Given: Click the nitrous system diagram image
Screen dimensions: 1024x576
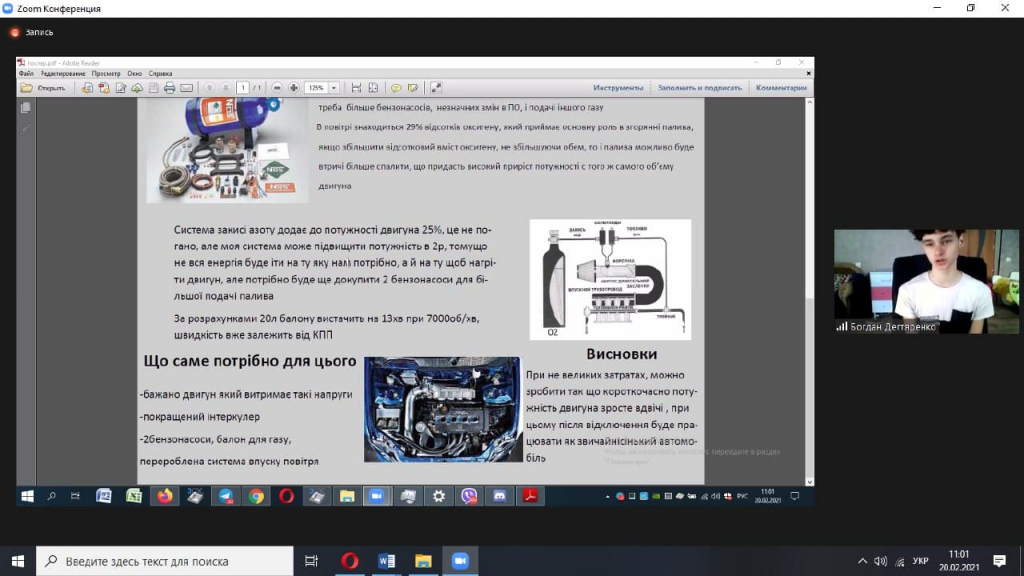Looking at the screenshot, I should pyautogui.click(x=610, y=280).
